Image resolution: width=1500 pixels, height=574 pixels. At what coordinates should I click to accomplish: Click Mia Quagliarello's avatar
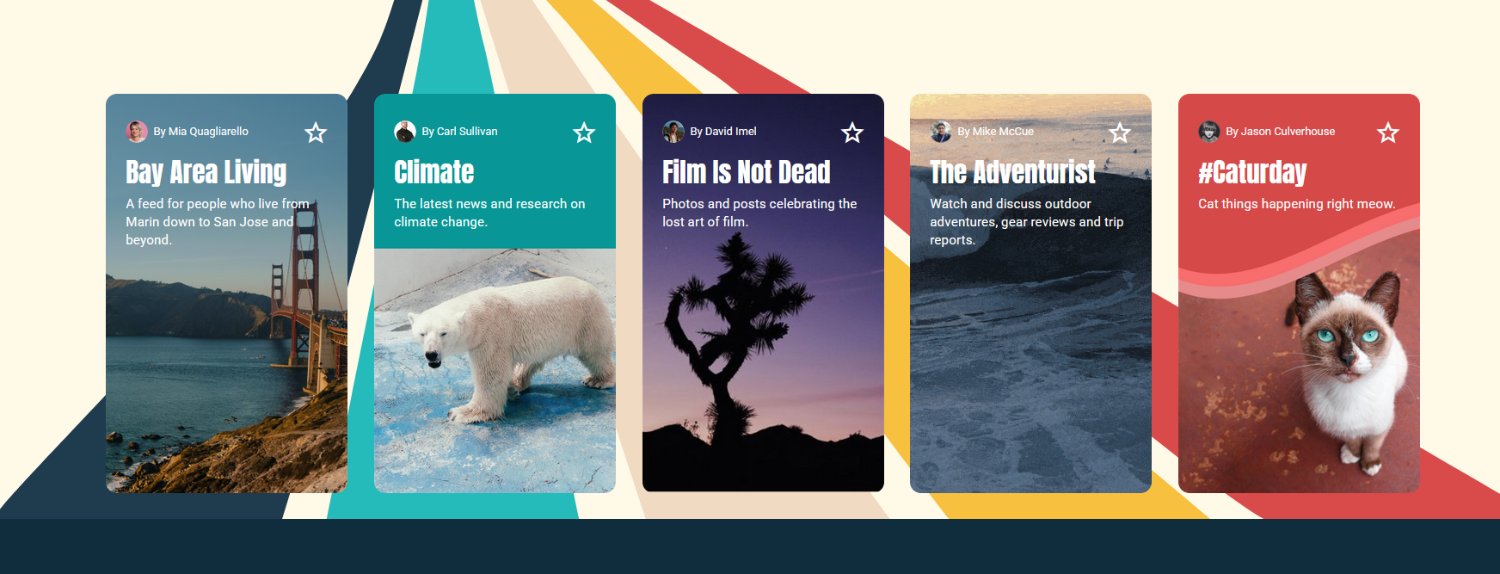pos(137,132)
